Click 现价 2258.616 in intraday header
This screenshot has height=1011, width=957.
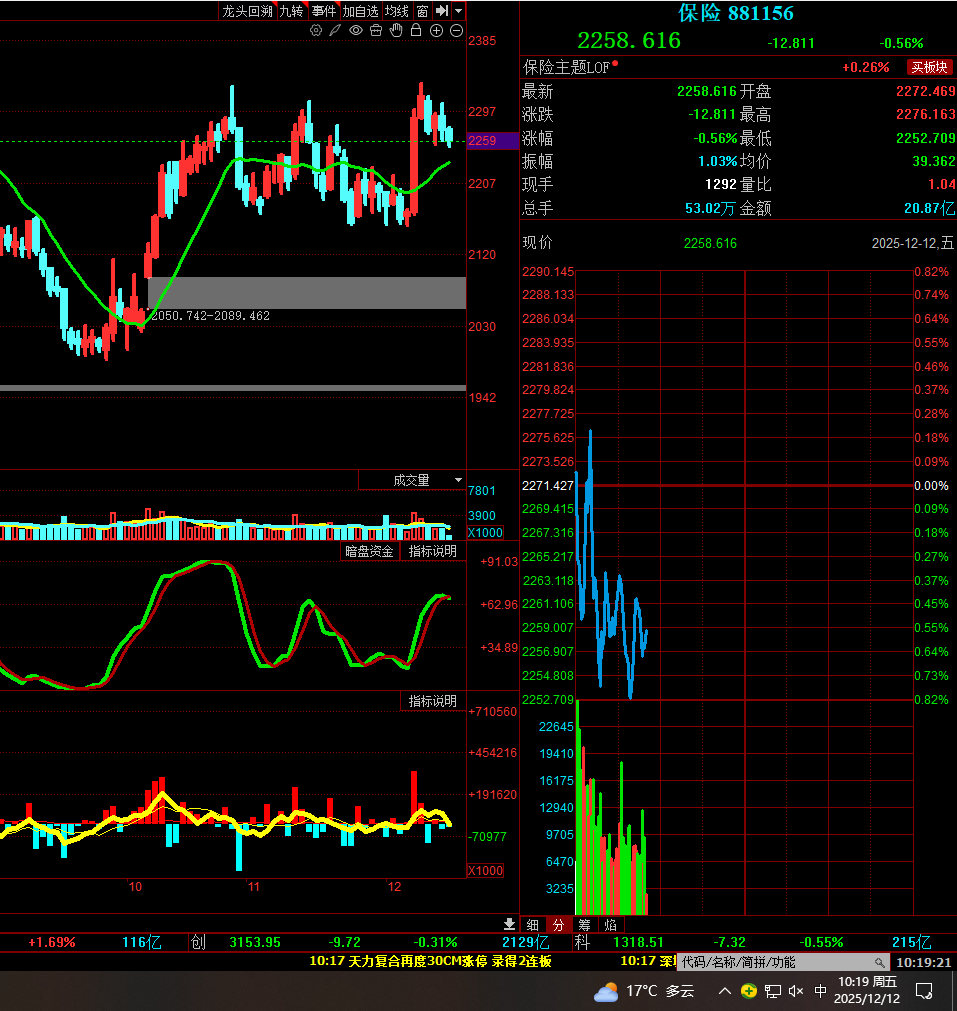click(x=710, y=243)
